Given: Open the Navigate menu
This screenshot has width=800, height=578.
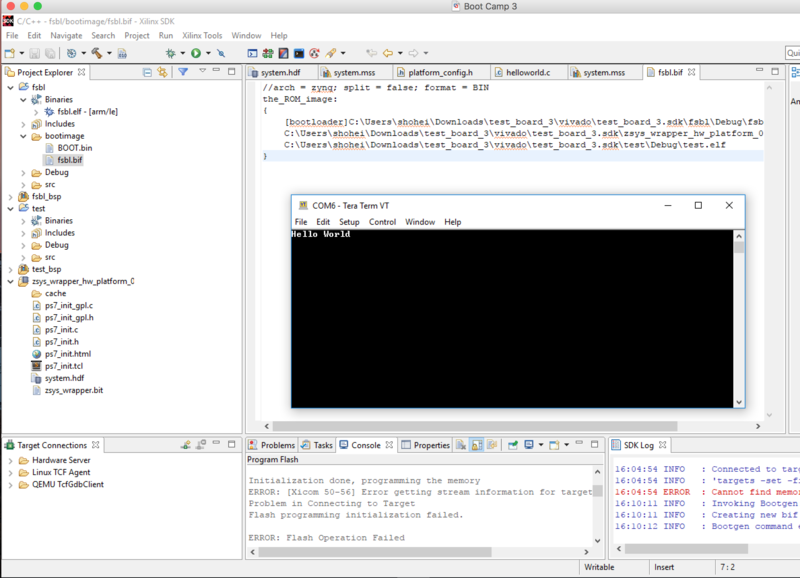Looking at the screenshot, I should (x=66, y=36).
